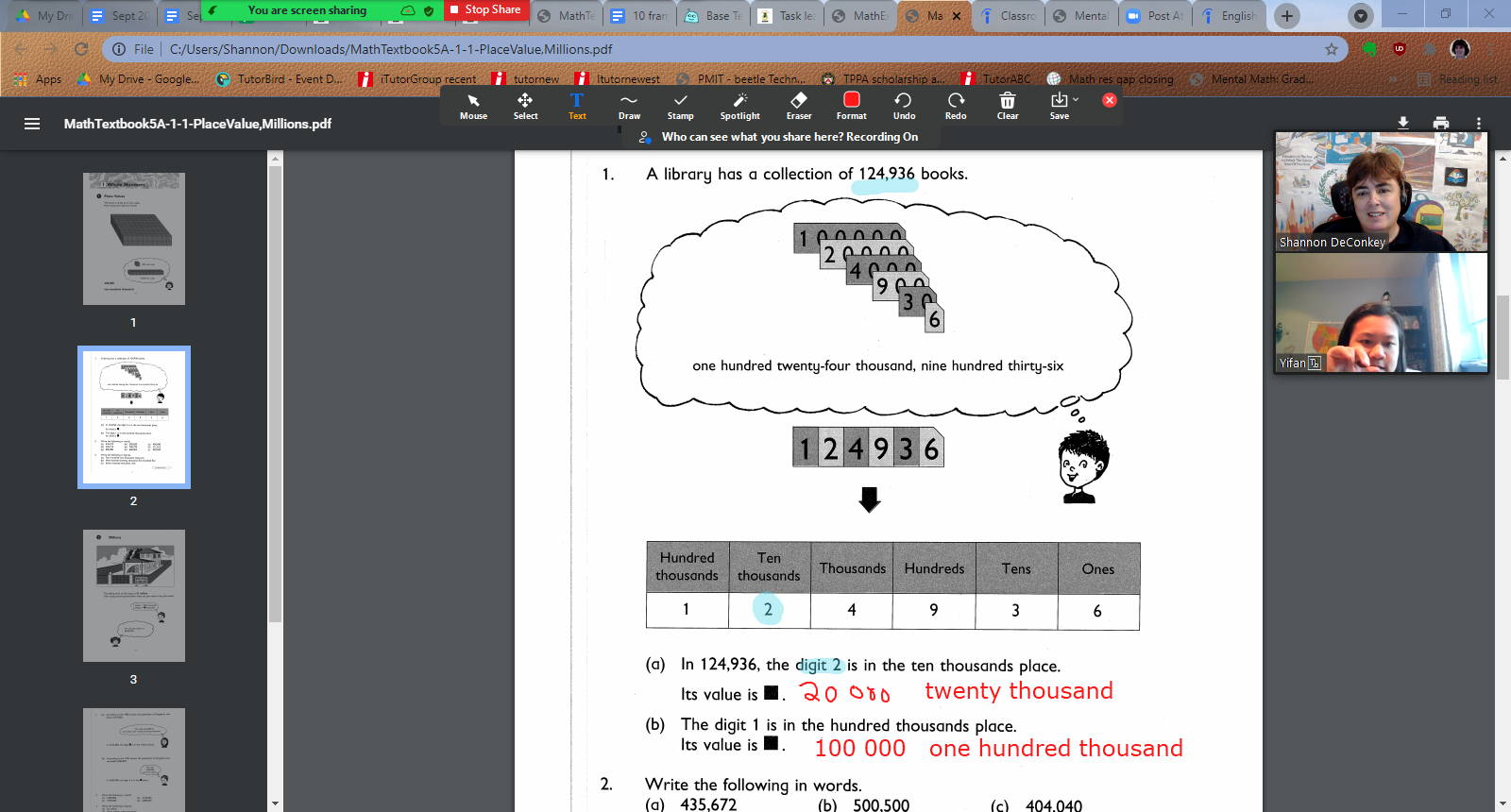Click the circled digit 2 table cell
This screenshot has height=812, width=1511.
[769, 610]
